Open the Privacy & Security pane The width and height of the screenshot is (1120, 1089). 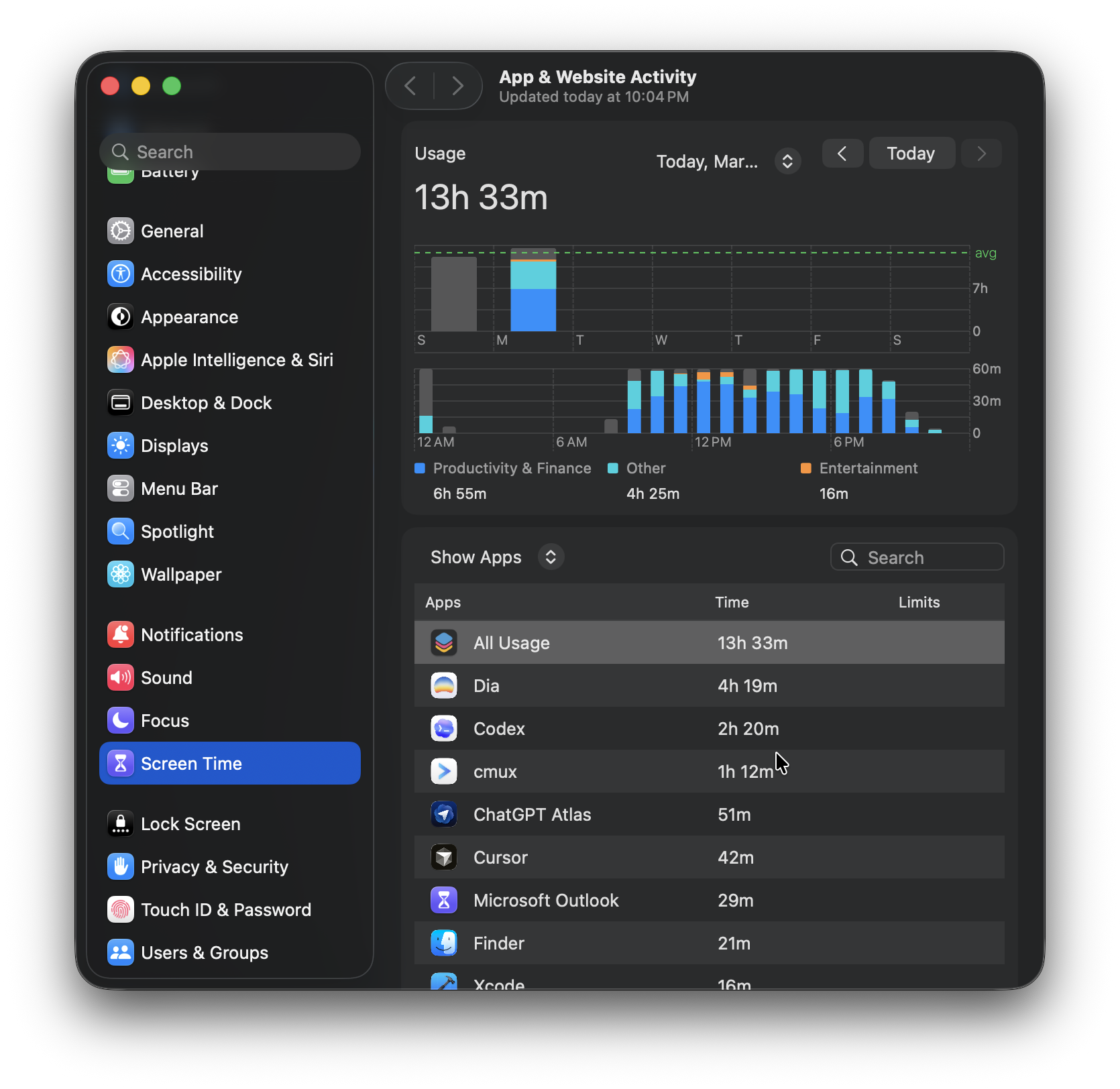(214, 867)
